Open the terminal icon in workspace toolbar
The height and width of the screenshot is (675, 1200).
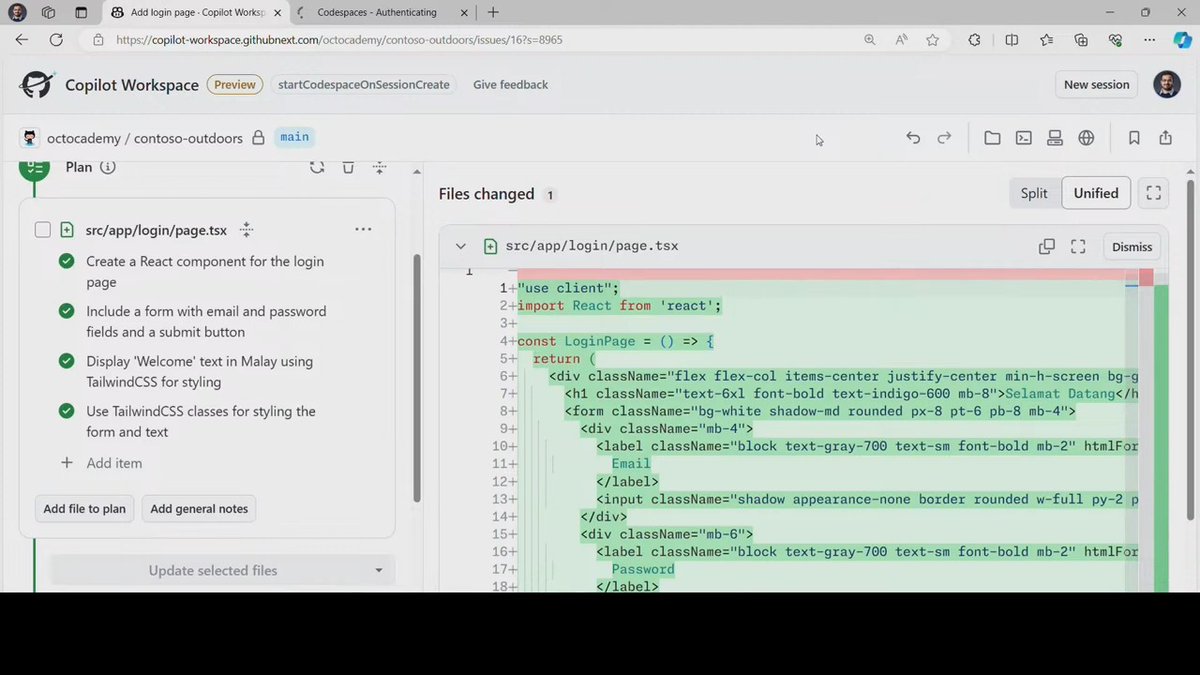tap(1024, 138)
